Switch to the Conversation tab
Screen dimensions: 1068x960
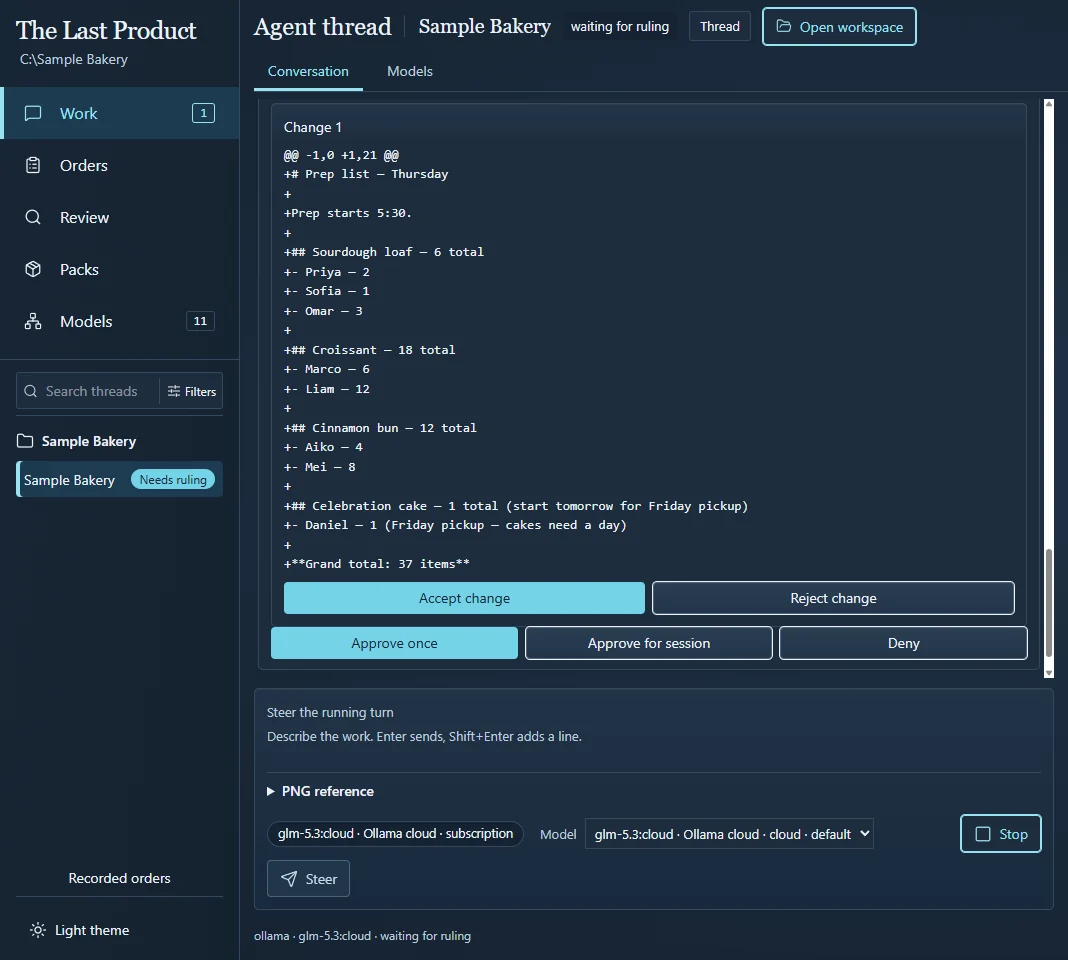308,72
